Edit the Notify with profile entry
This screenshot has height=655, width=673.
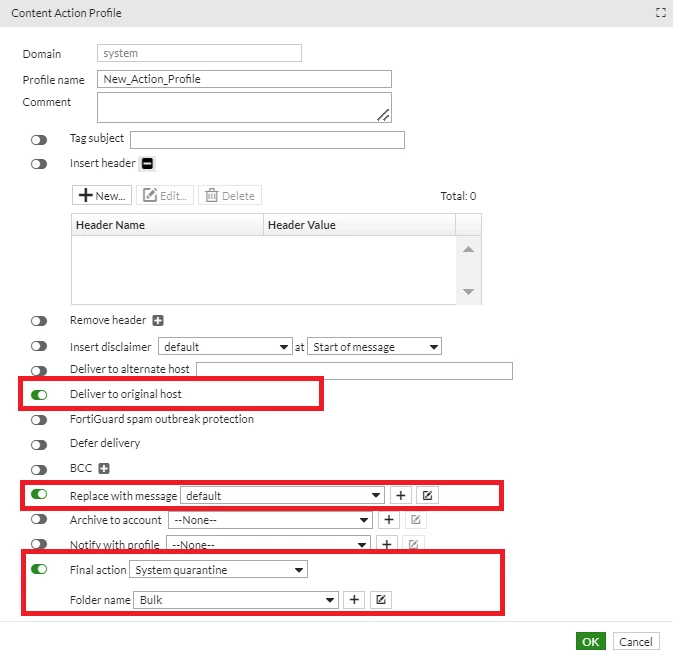click(x=413, y=543)
